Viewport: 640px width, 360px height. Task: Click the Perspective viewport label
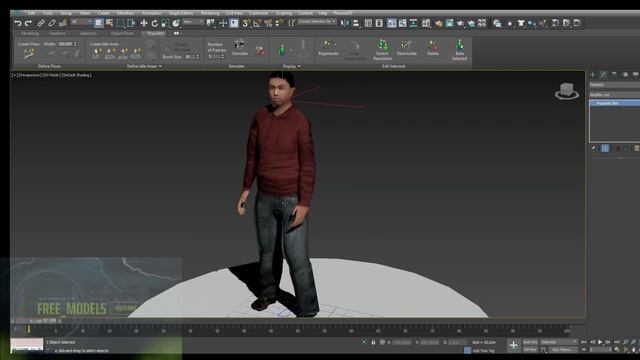point(29,75)
